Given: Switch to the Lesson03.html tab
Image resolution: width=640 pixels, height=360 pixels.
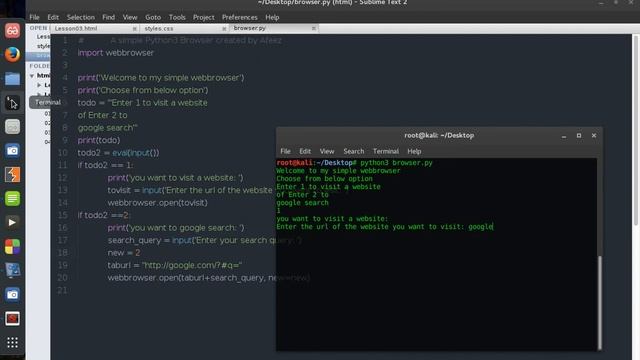Looking at the screenshot, I should pos(76,29).
